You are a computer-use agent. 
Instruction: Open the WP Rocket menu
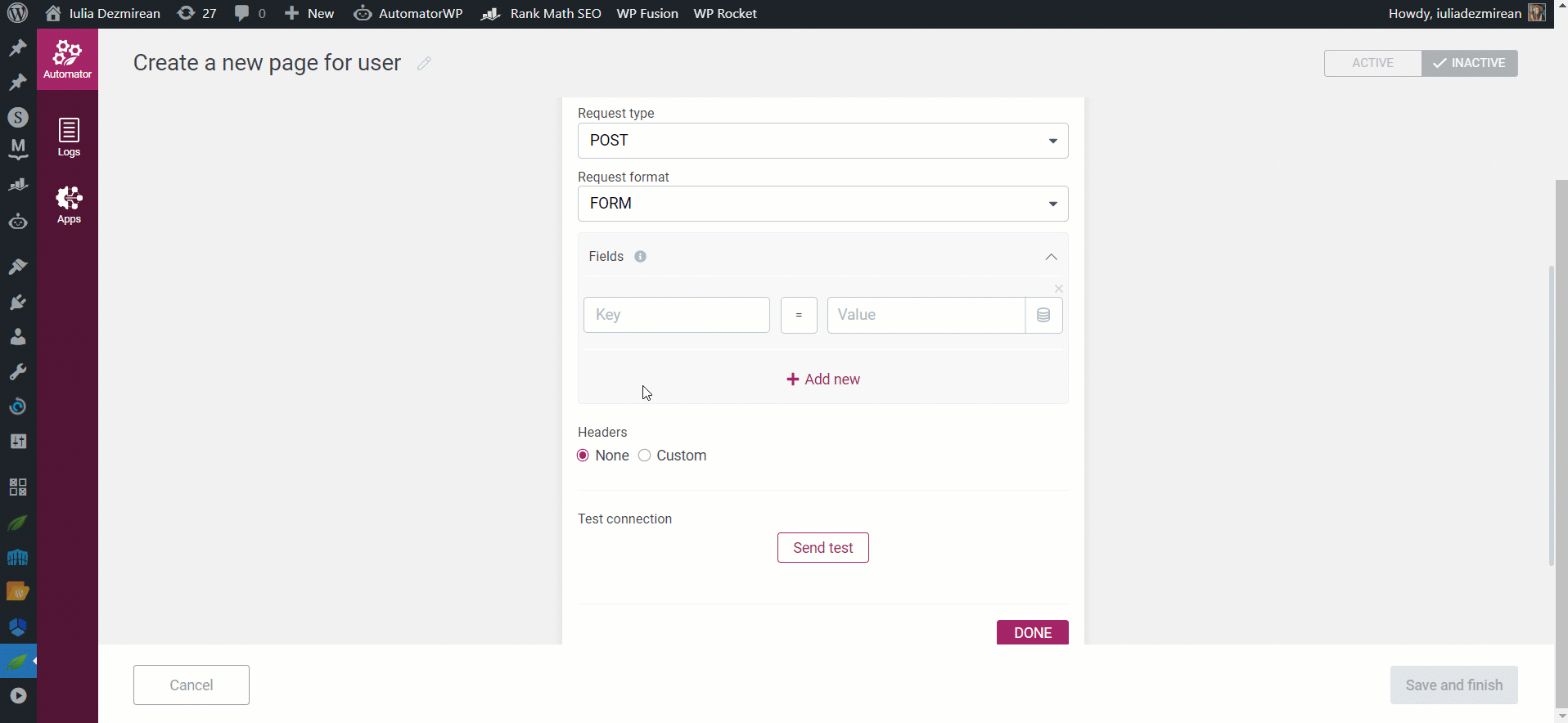pos(725,13)
